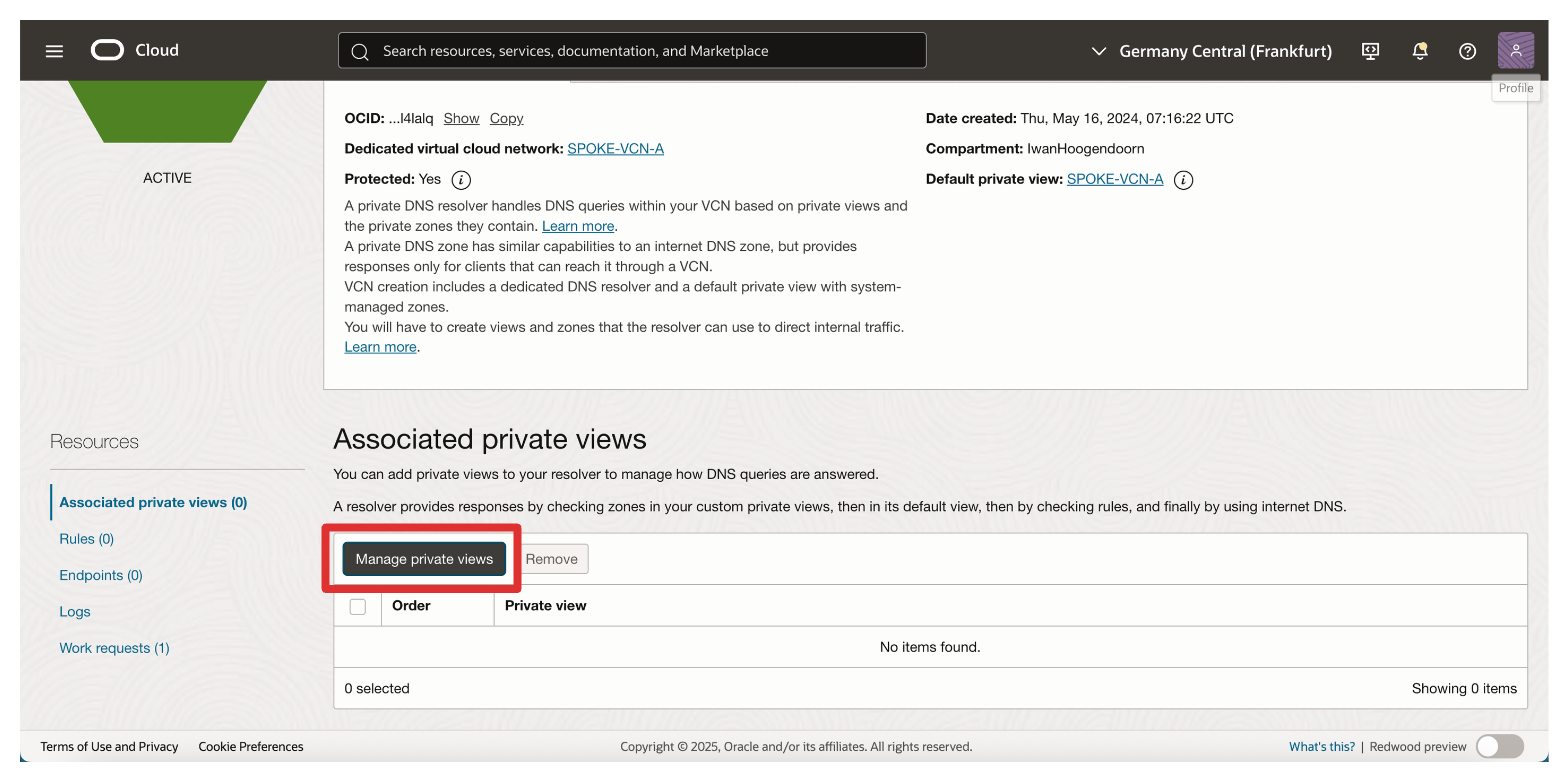1568x782 pixels.
Task: Open the hamburger navigation menu
Action: (54, 51)
